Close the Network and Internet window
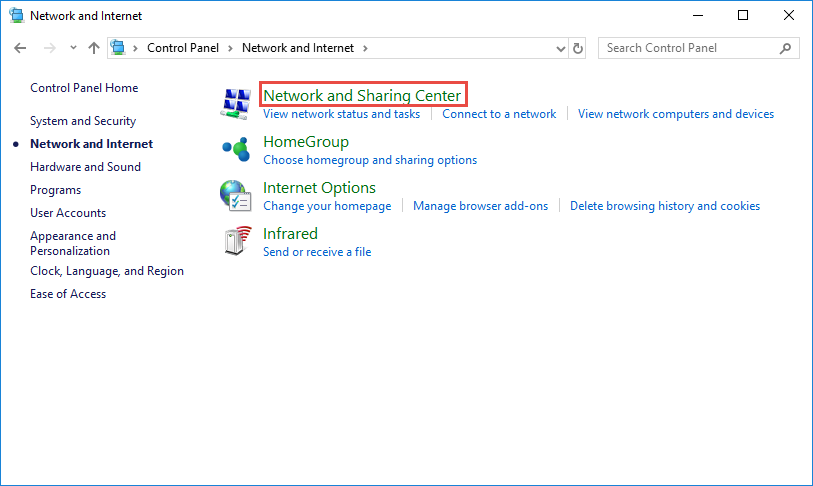 pos(789,16)
